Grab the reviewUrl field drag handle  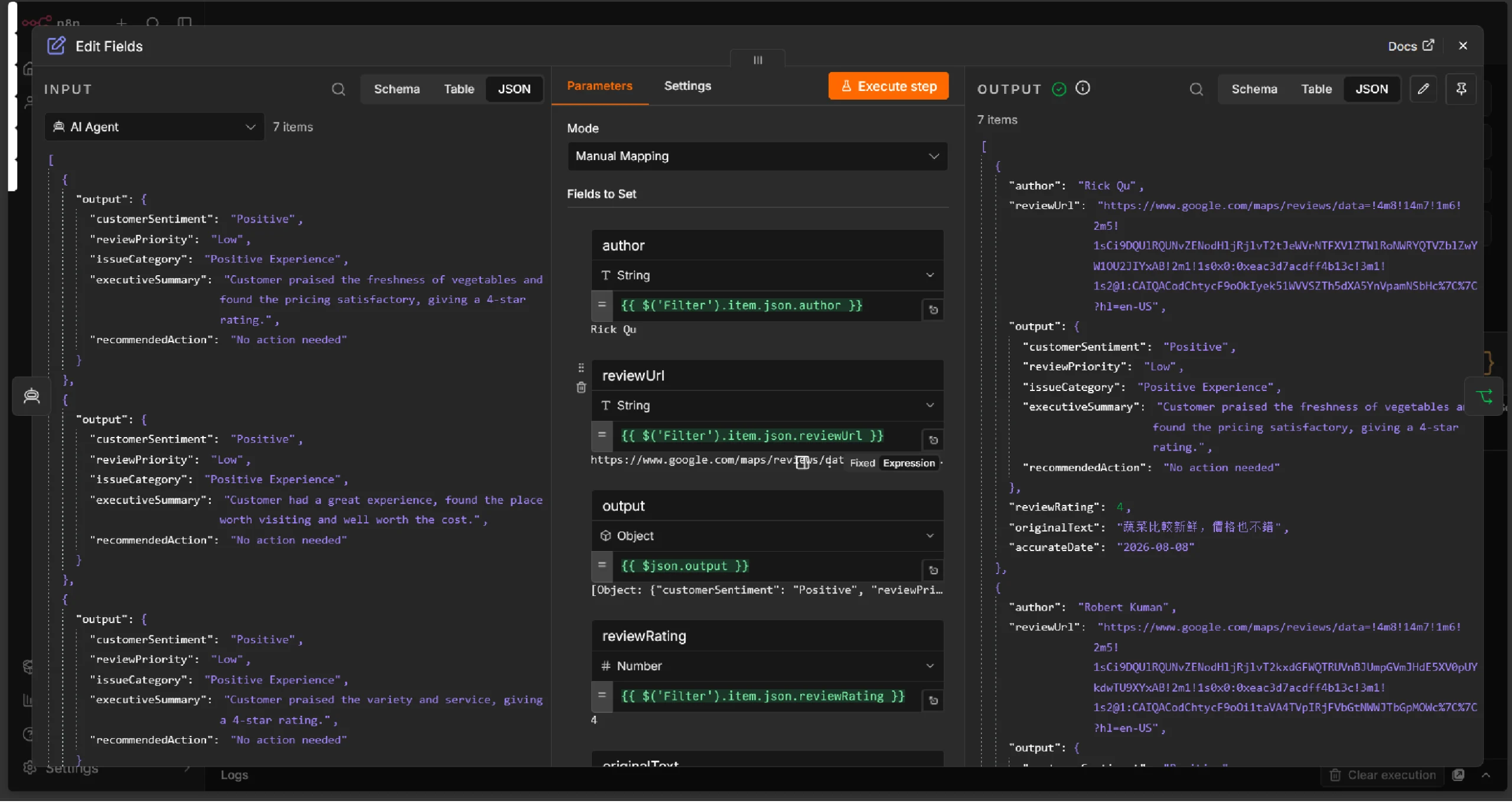coord(581,368)
